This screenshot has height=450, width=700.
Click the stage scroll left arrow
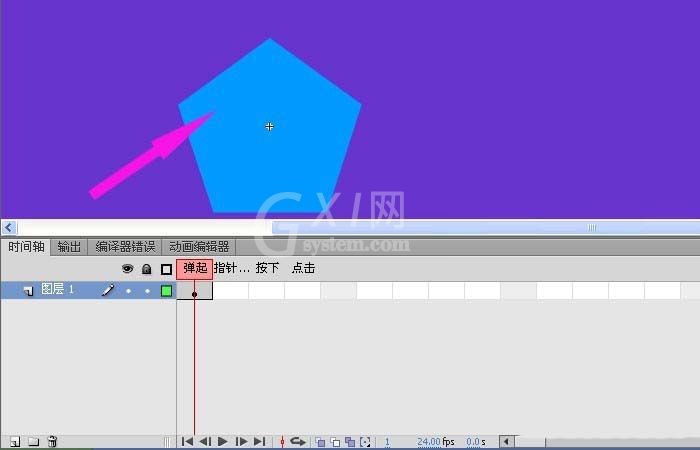(x=9, y=227)
